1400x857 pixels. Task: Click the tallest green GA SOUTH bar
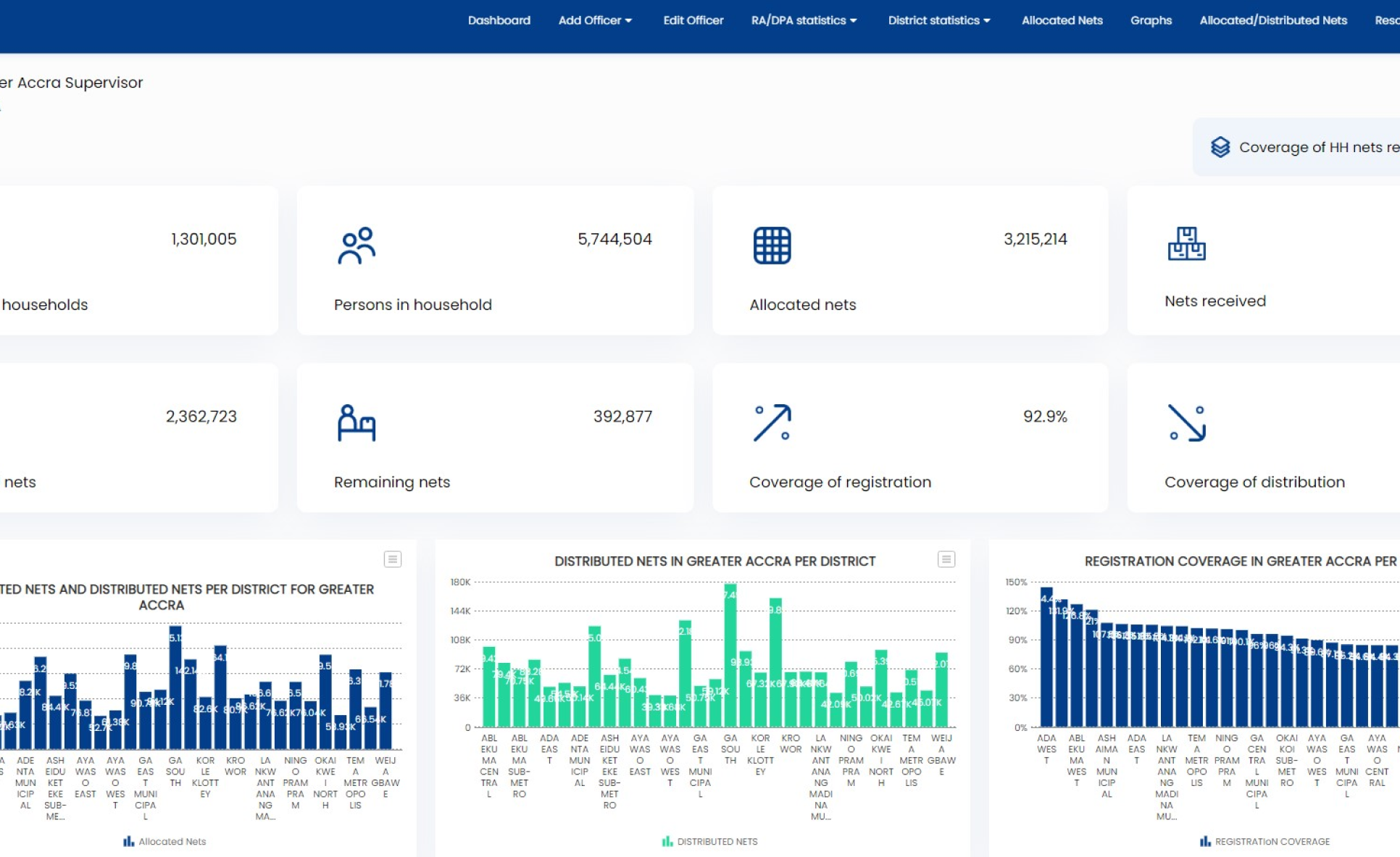[730, 656]
